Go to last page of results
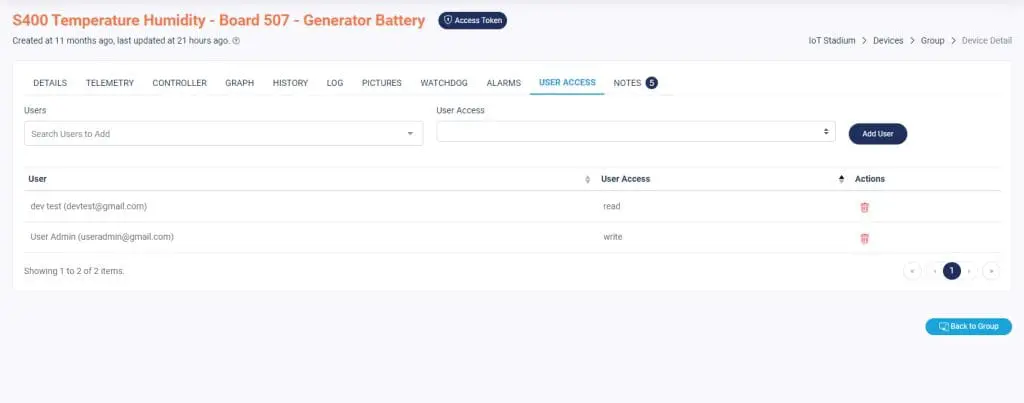Screen dimensions: 1024x403 click(x=990, y=271)
